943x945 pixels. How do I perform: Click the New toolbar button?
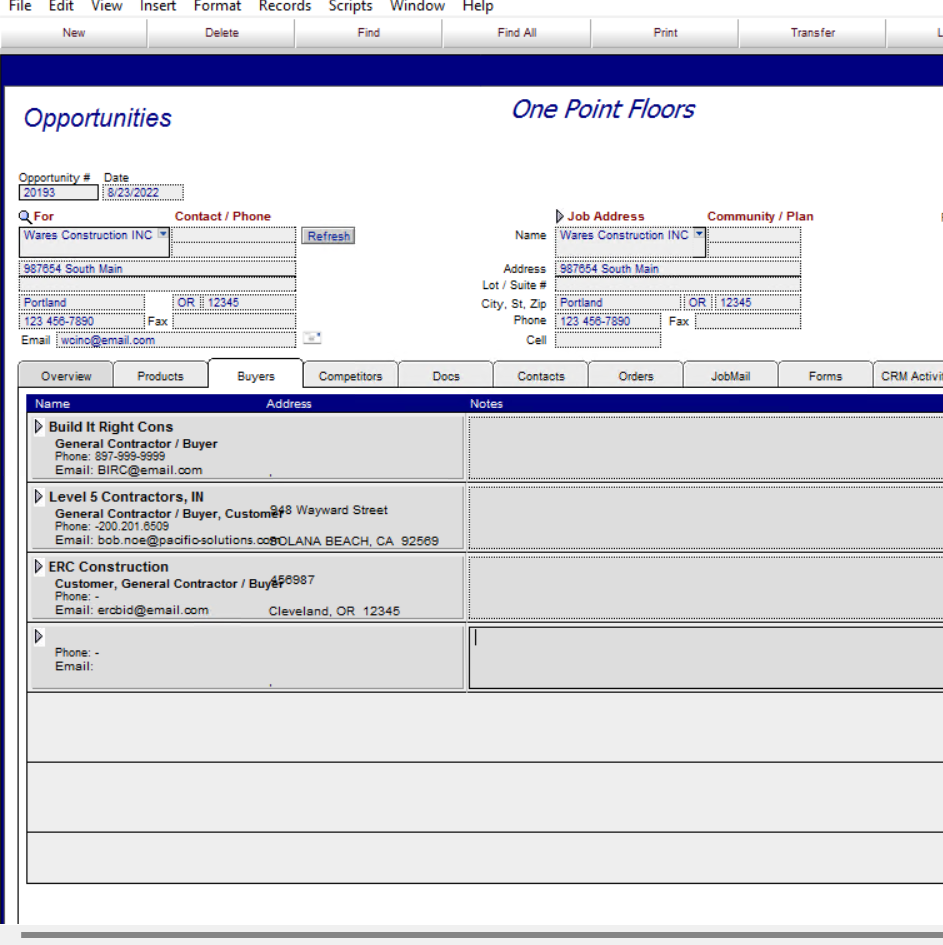(x=74, y=33)
